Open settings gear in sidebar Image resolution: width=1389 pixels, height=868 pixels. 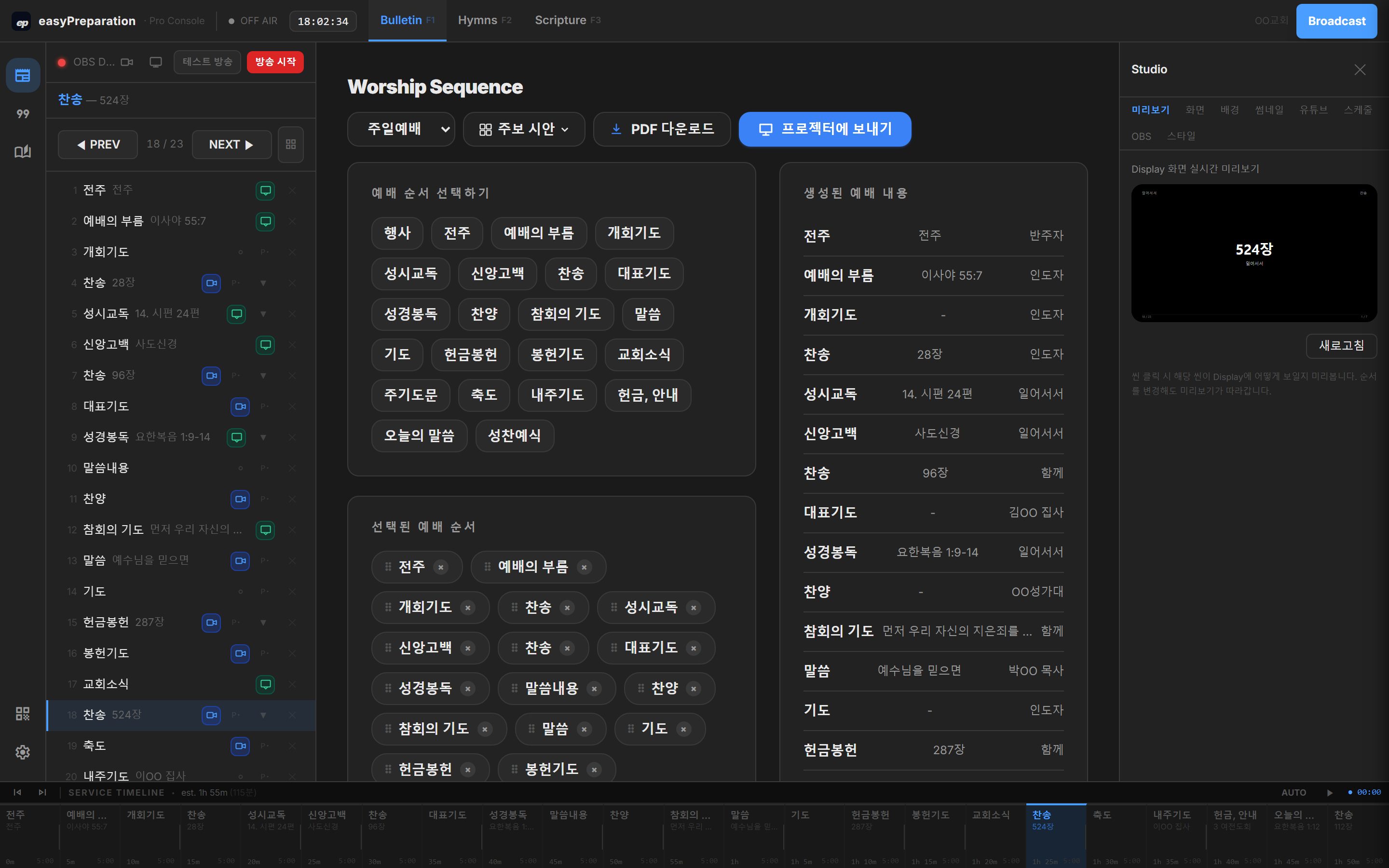click(22, 752)
